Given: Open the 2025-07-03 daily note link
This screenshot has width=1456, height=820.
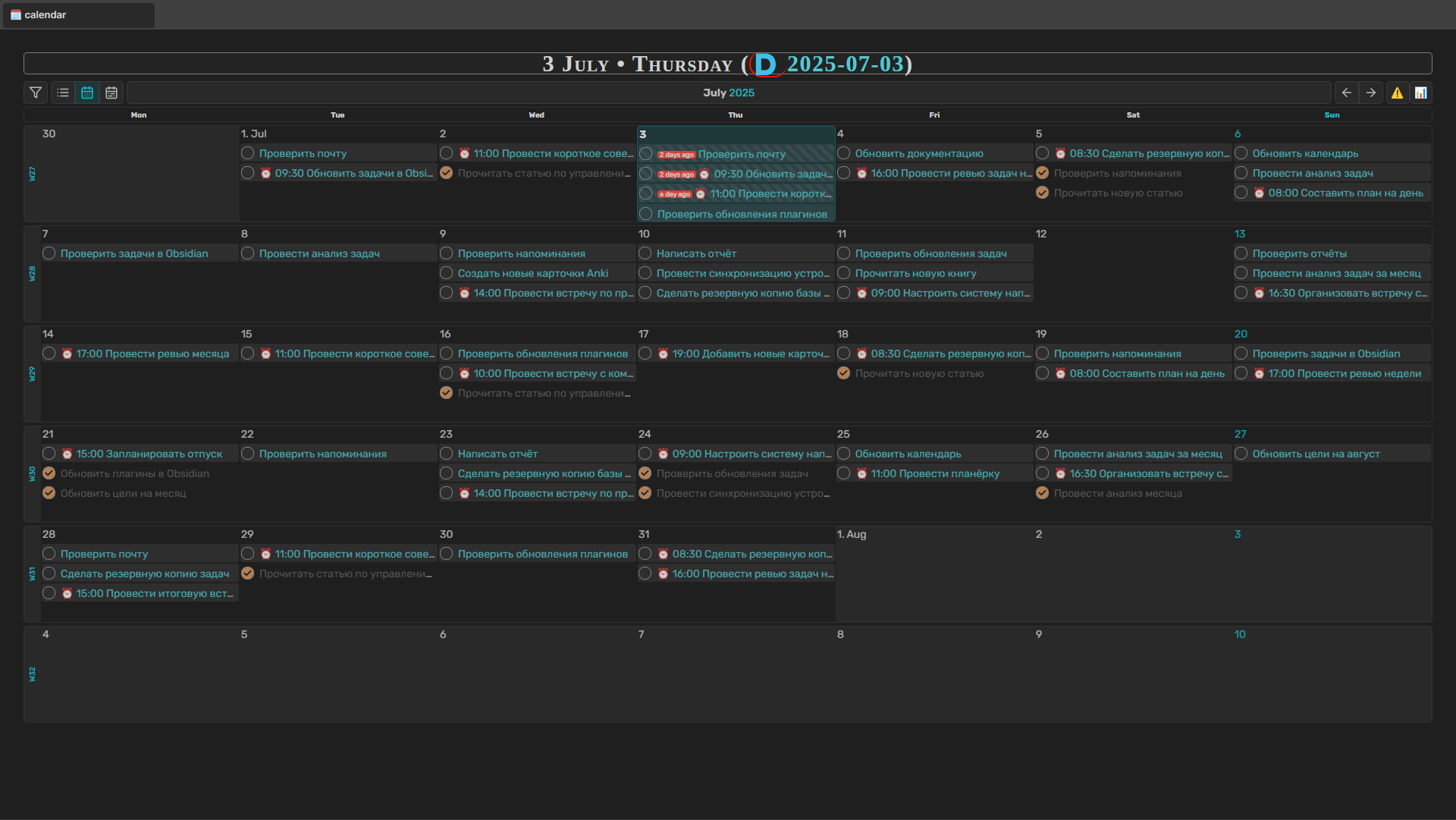Looking at the screenshot, I should (845, 64).
